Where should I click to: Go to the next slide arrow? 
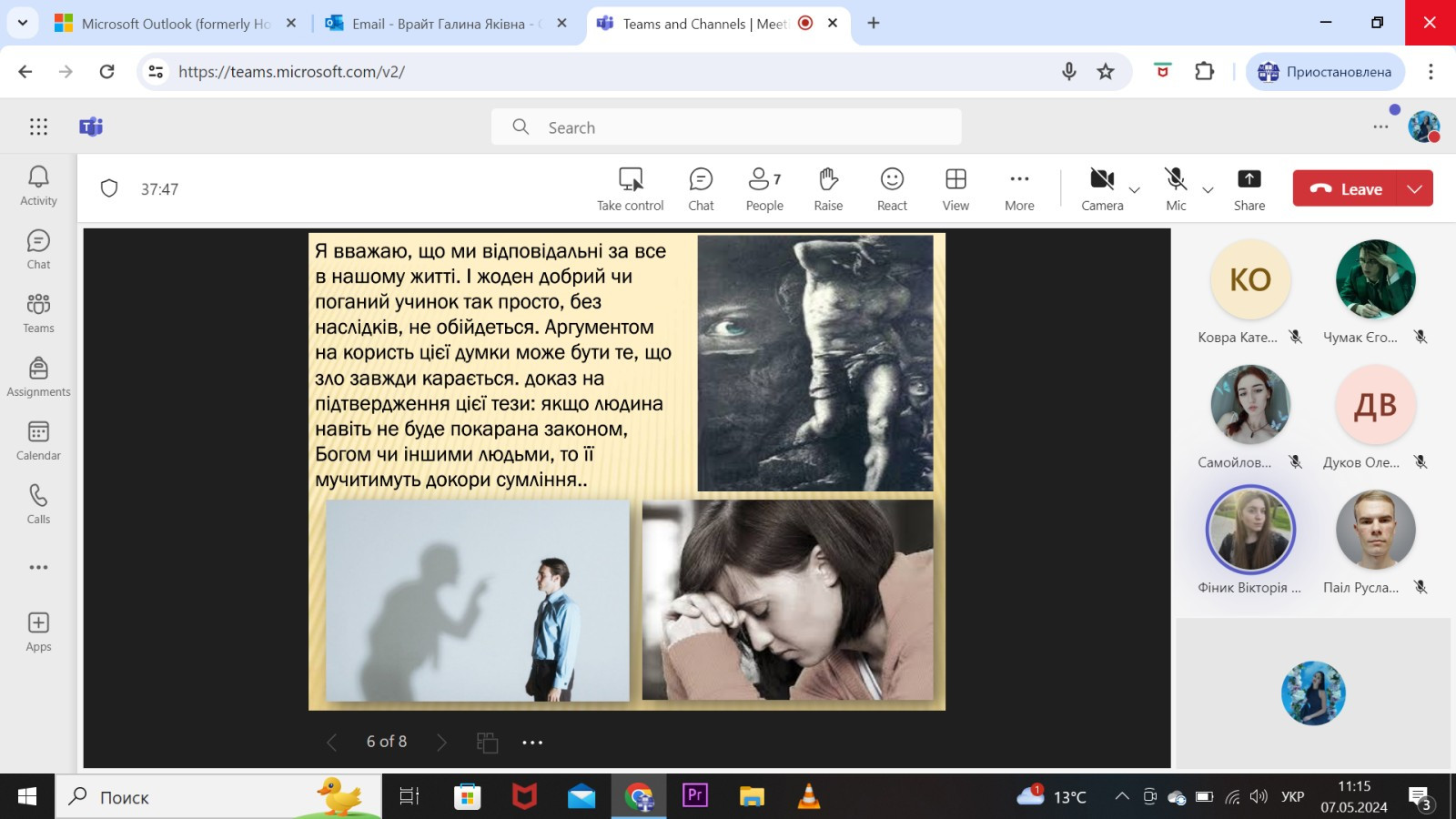pos(441,743)
